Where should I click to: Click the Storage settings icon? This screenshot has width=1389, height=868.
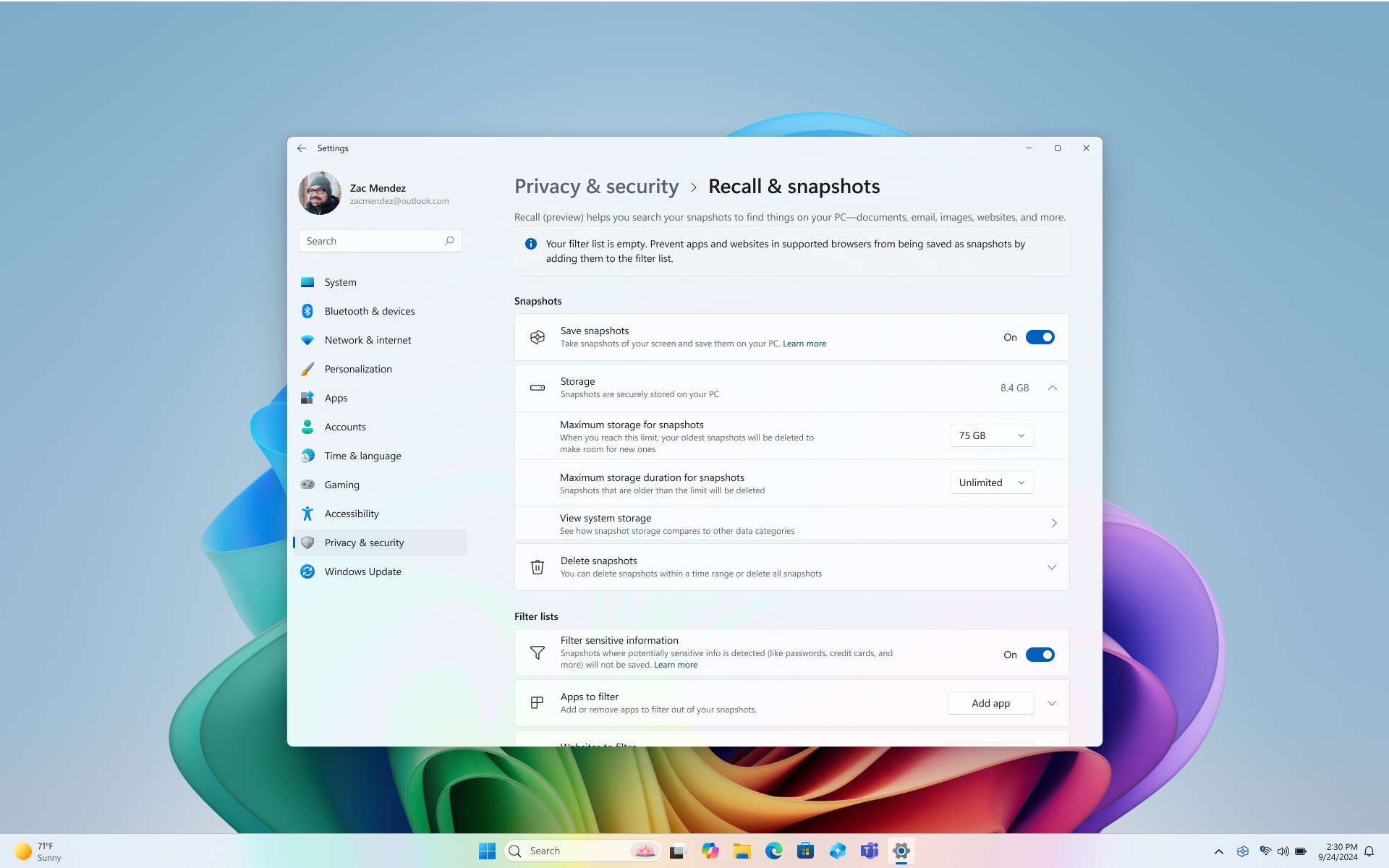[x=537, y=387]
